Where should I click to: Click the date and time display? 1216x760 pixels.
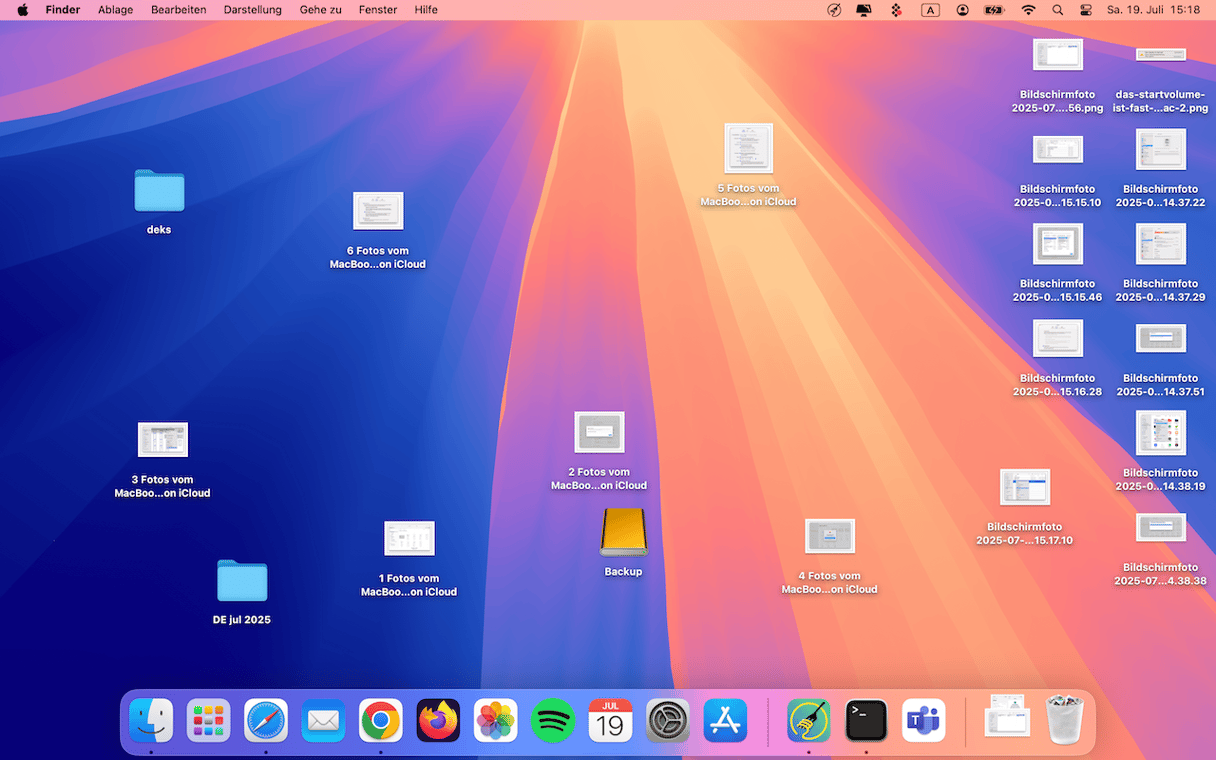(1153, 10)
